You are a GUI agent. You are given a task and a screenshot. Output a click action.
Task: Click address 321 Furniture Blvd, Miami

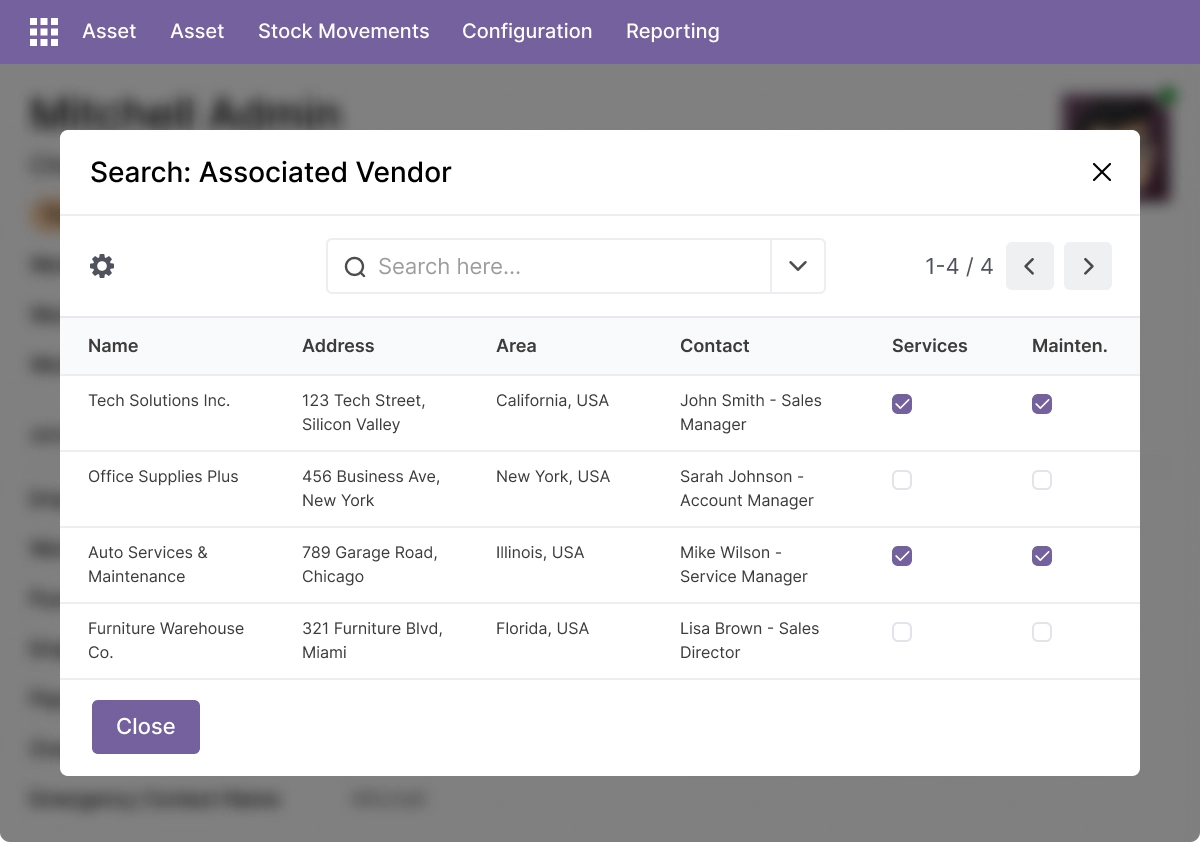point(372,640)
